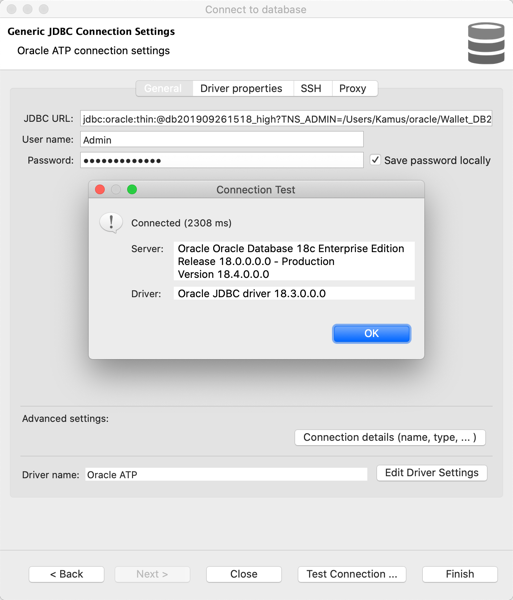Click the Close button at bottom

pos(244,574)
